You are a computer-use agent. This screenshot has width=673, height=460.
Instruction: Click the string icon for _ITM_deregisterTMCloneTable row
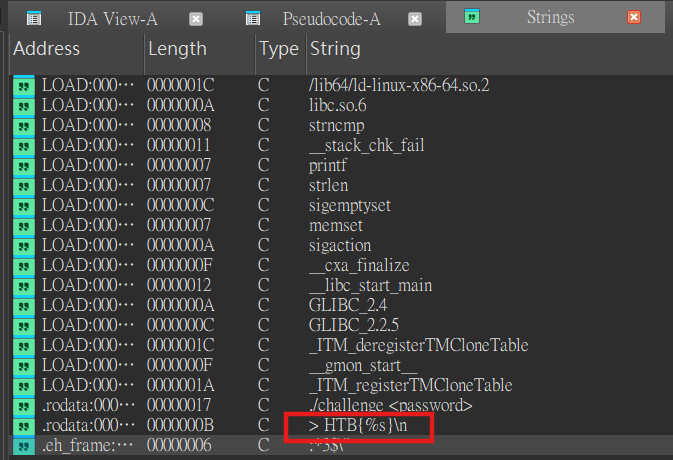(x=24, y=345)
